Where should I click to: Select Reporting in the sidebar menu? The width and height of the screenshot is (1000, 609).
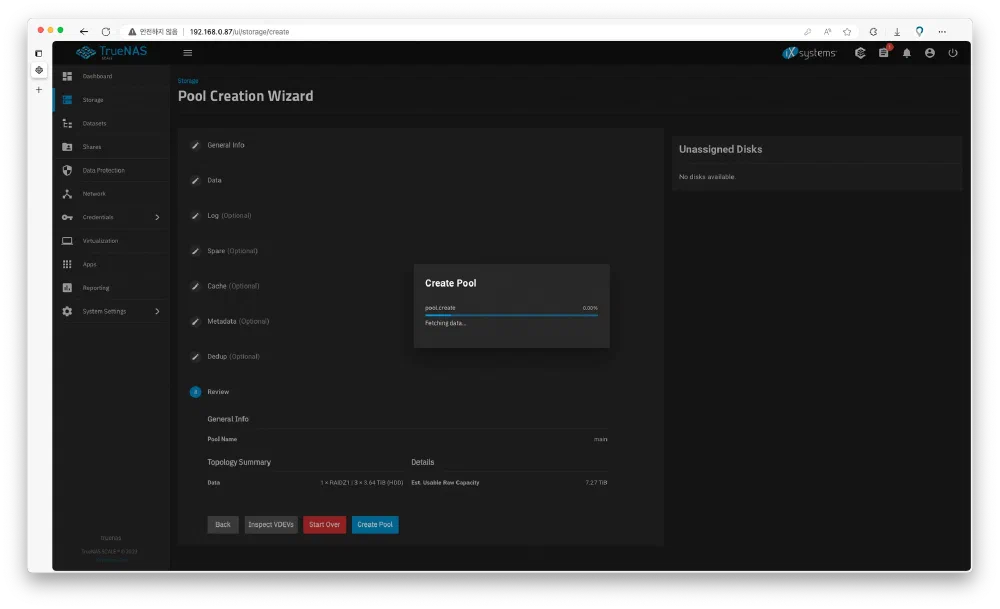96,288
